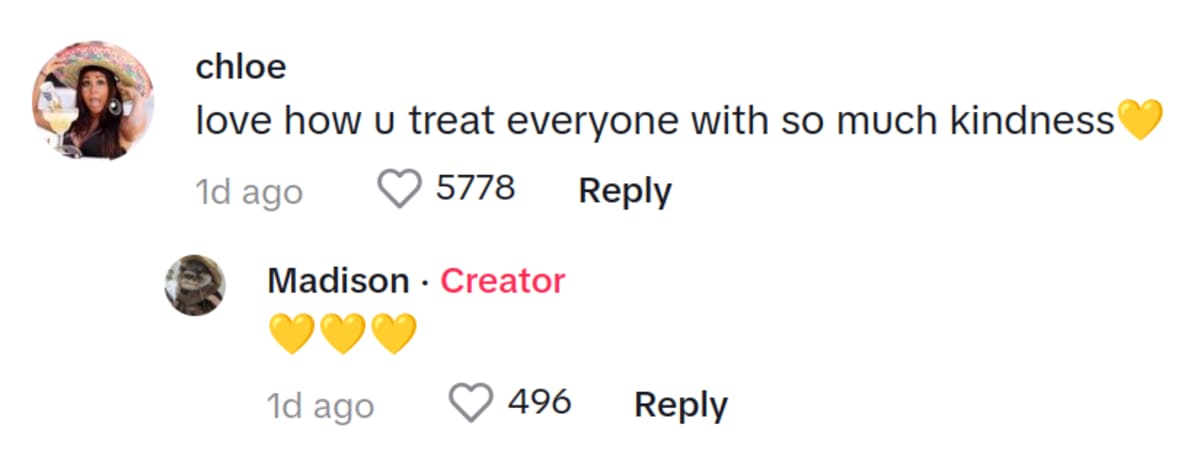Reply to Madison's comment
1200x466 pixels.
tap(681, 405)
